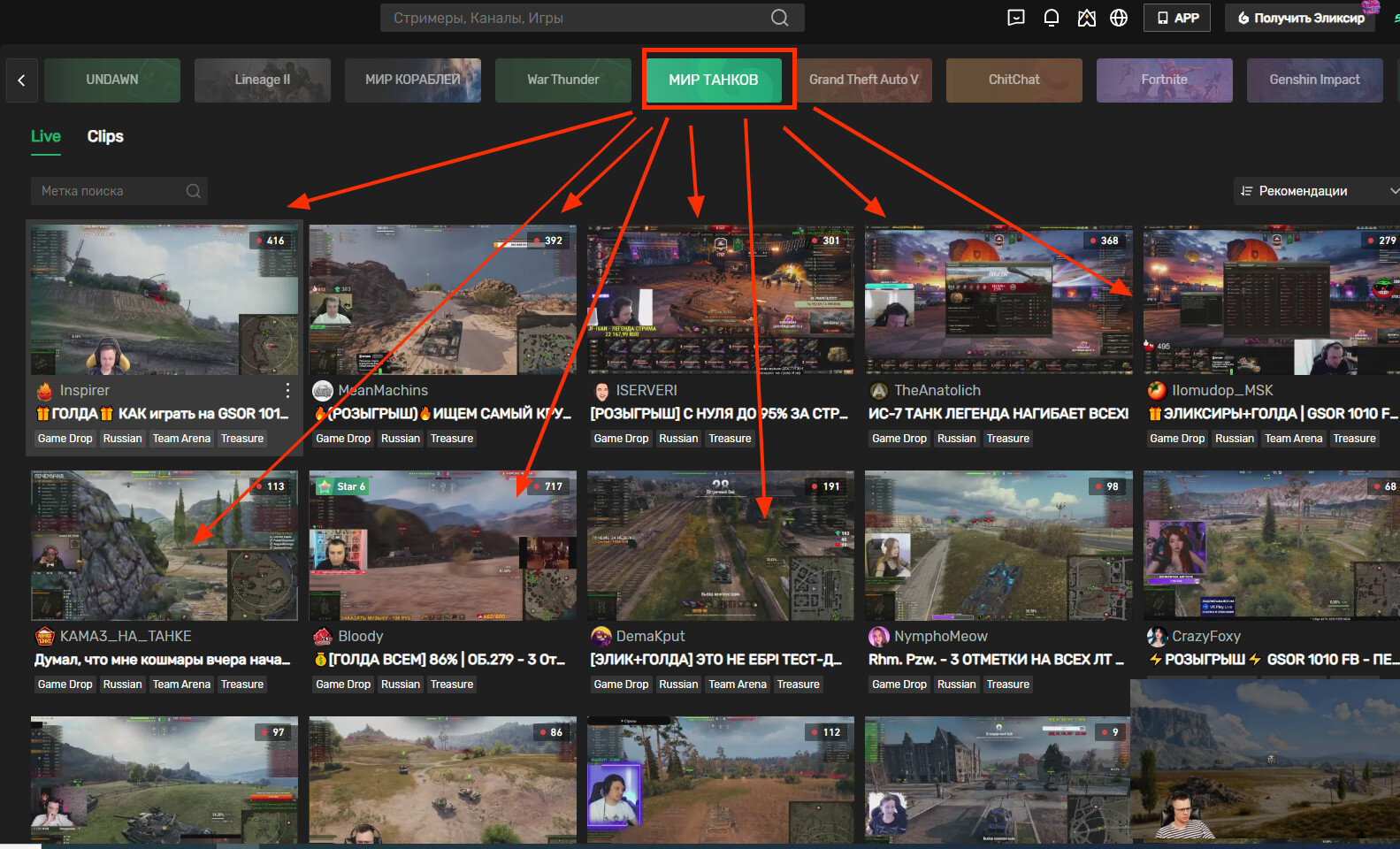Viewport: 1400px width, 849px height.
Task: Switch to the Clips tab
Action: [105, 136]
